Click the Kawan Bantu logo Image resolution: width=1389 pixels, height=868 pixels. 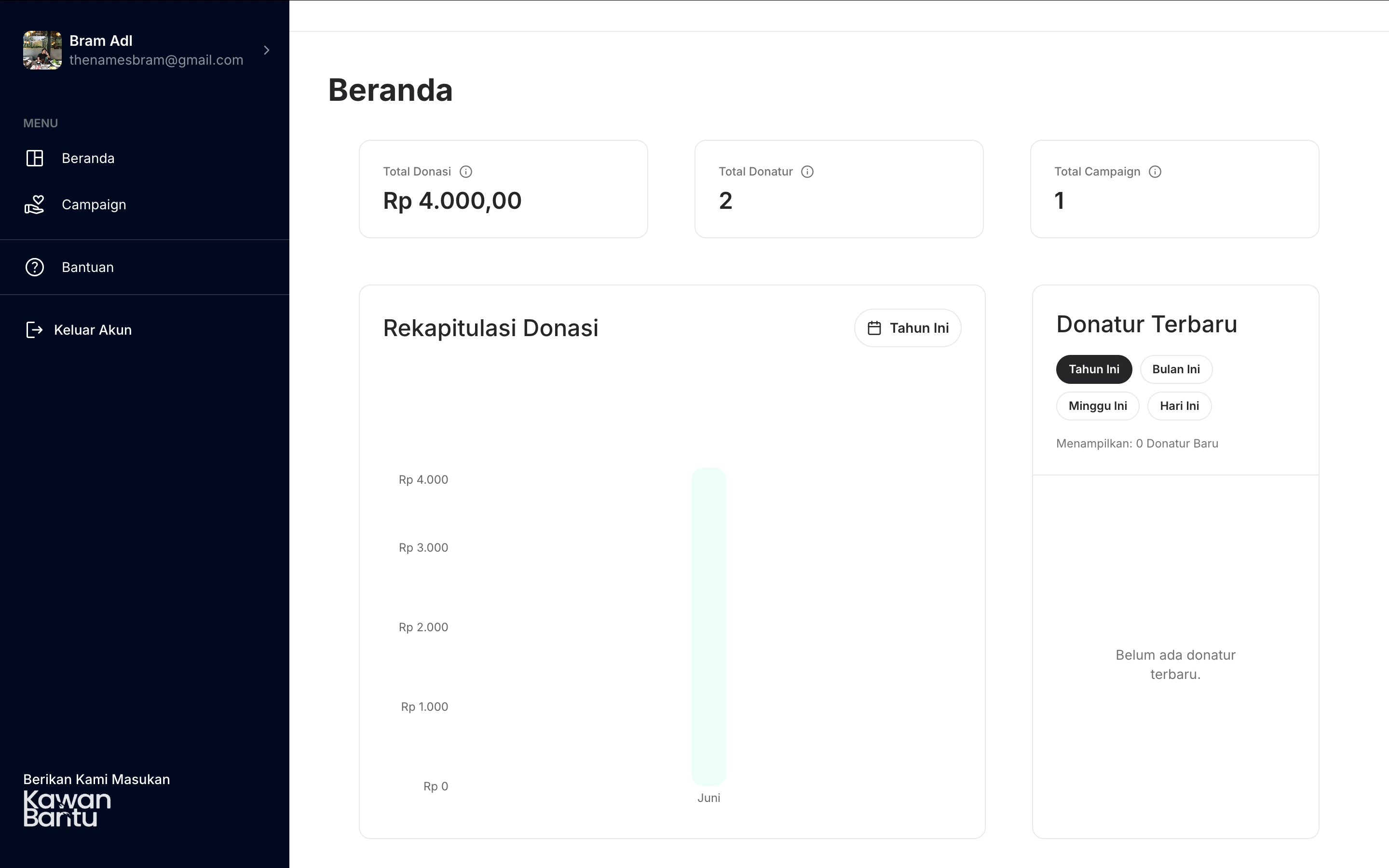67,809
